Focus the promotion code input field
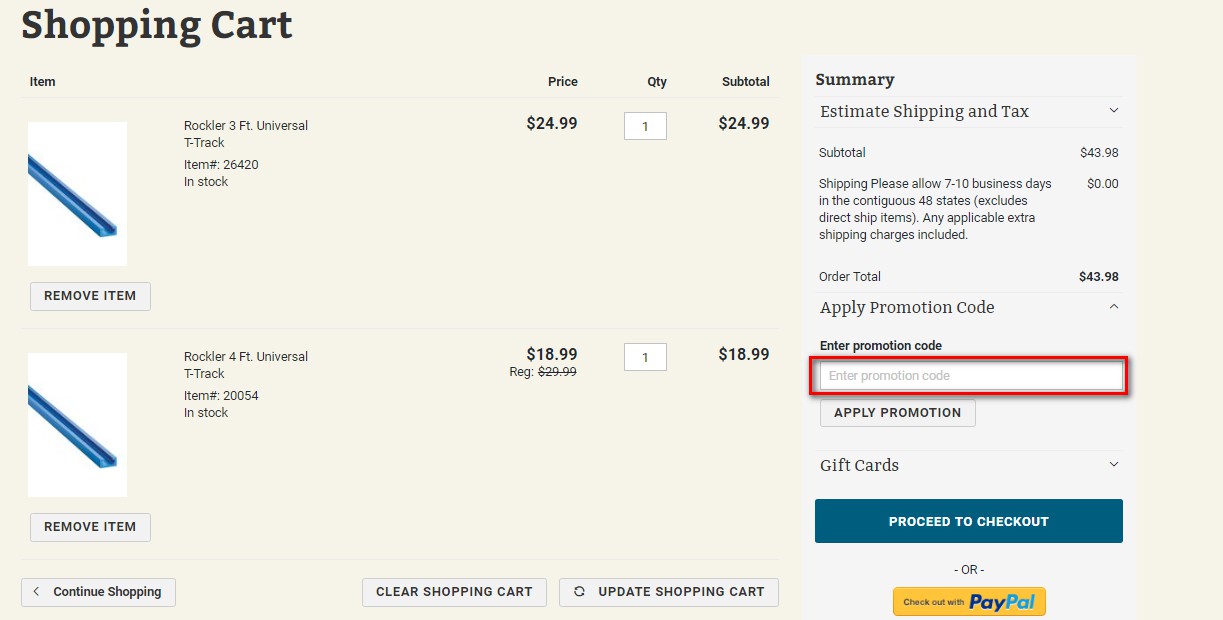 (971, 376)
